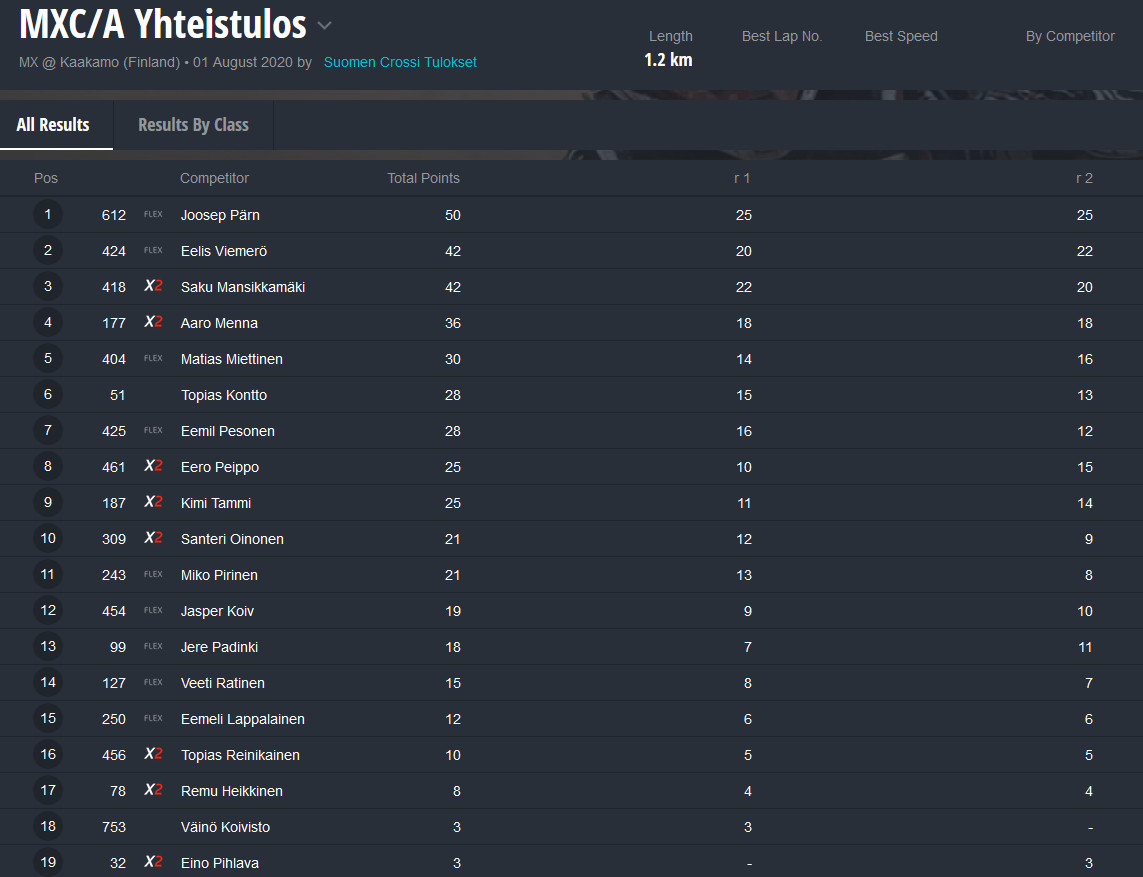Sort by the Total Points column header

point(424,179)
